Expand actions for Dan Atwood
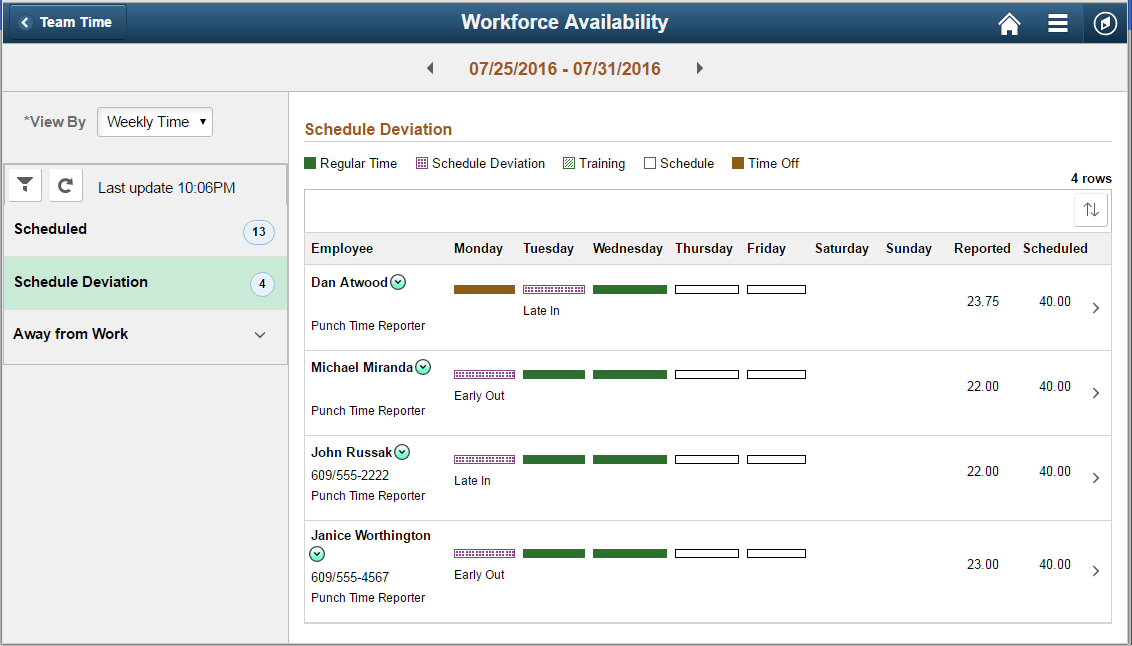The image size is (1132, 646). click(398, 282)
